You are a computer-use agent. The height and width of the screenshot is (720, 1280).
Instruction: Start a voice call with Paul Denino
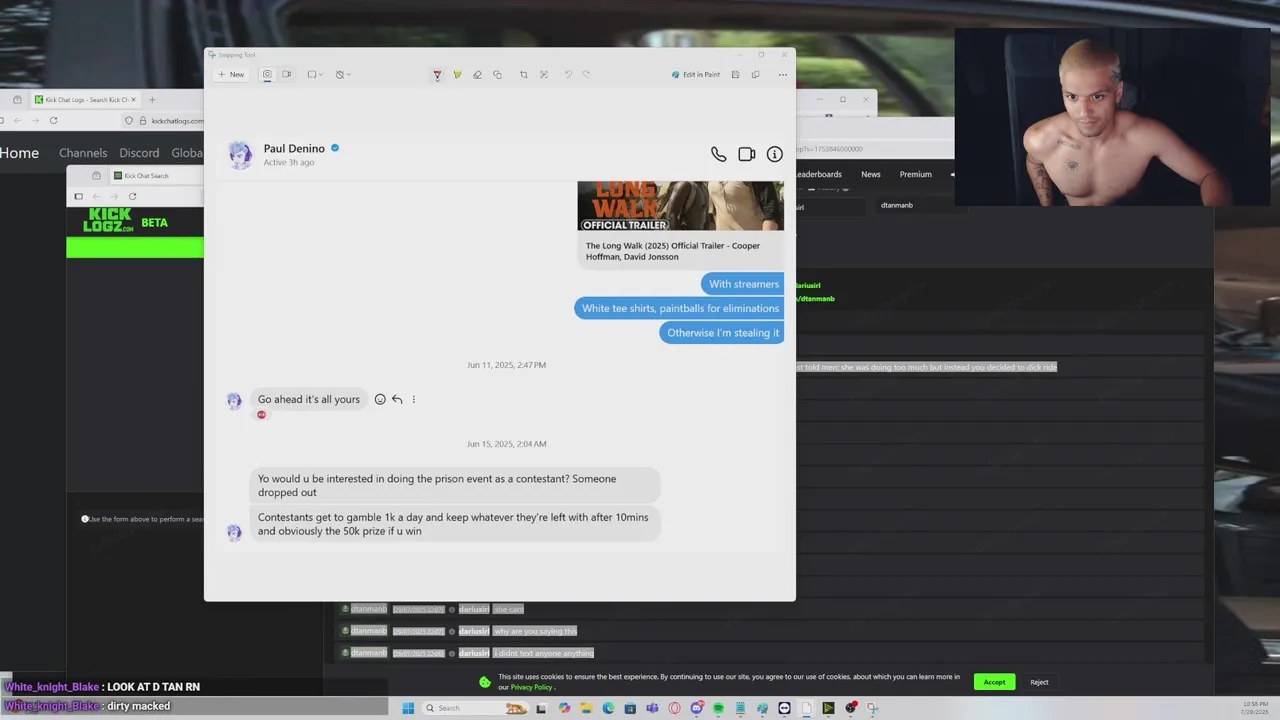(718, 154)
